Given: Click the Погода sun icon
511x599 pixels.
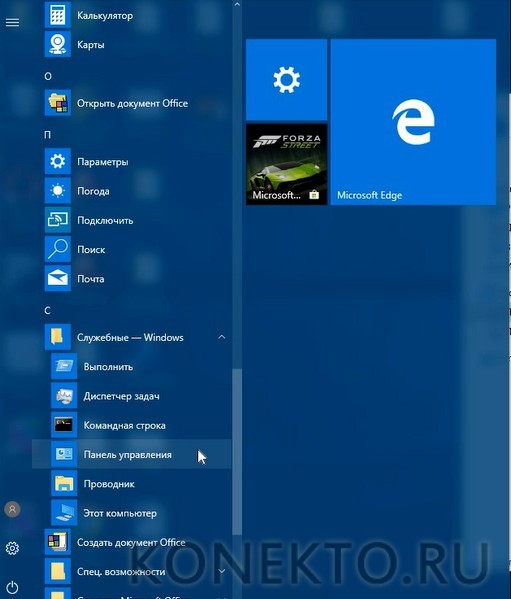Looking at the screenshot, I should pyautogui.click(x=58, y=191).
